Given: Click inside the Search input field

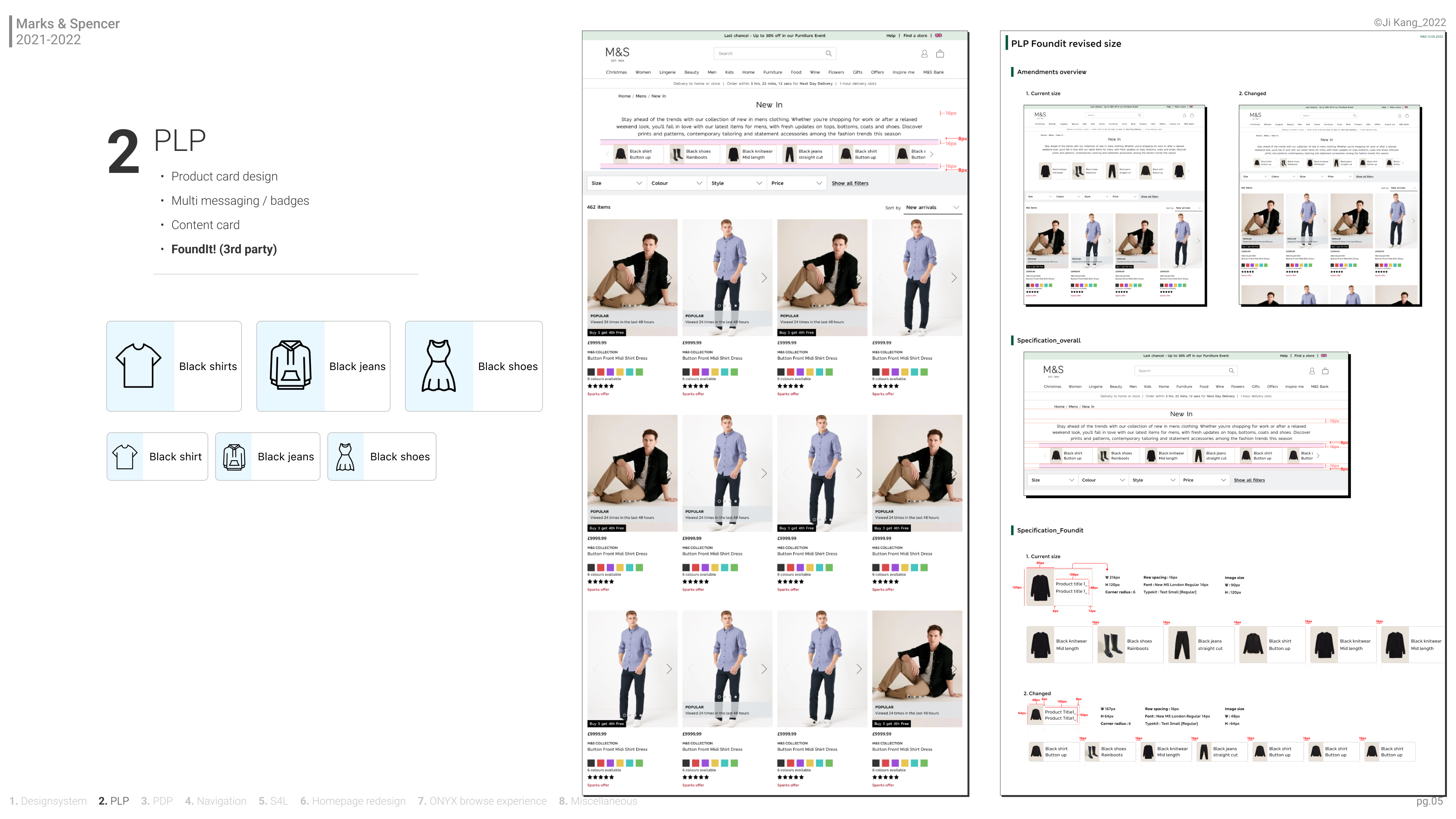Looking at the screenshot, I should (774, 54).
